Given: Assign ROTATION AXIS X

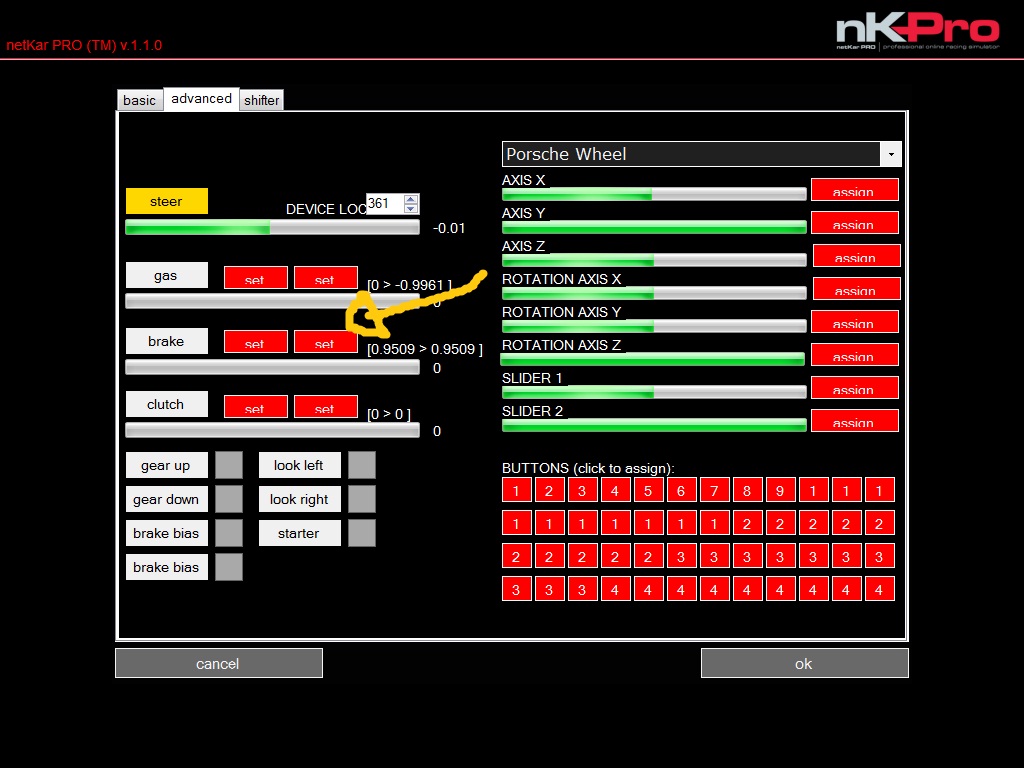Looking at the screenshot, I should (x=857, y=289).
